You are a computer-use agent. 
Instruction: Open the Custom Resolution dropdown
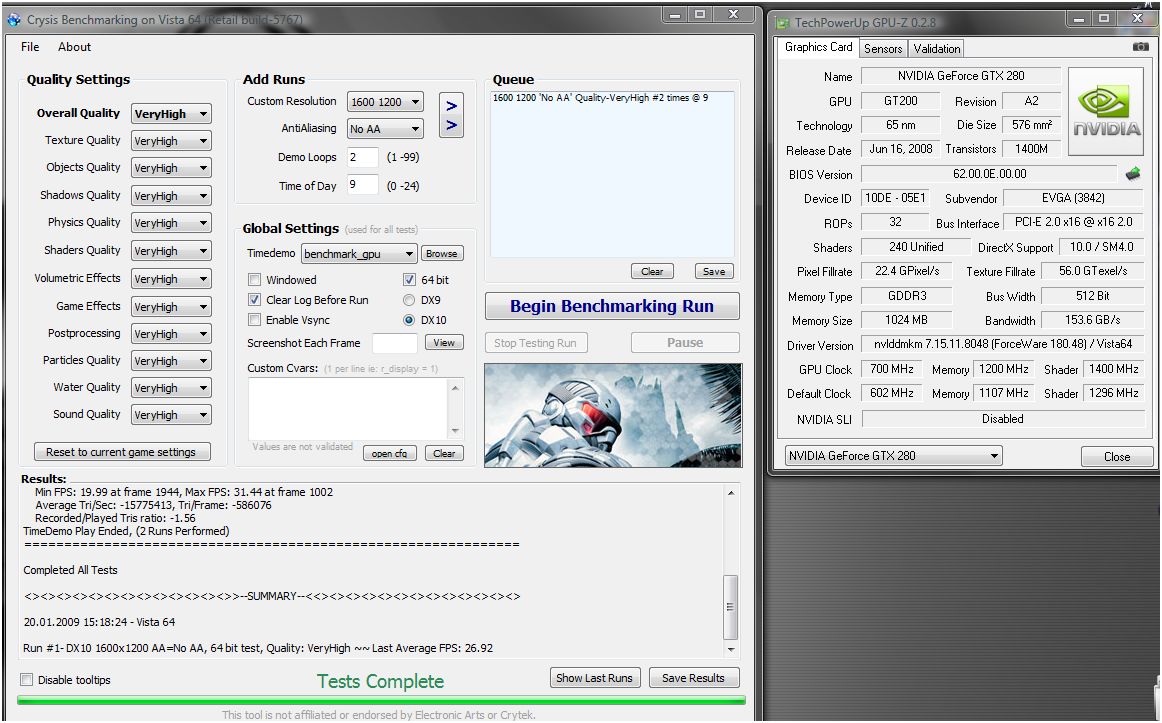(x=385, y=101)
